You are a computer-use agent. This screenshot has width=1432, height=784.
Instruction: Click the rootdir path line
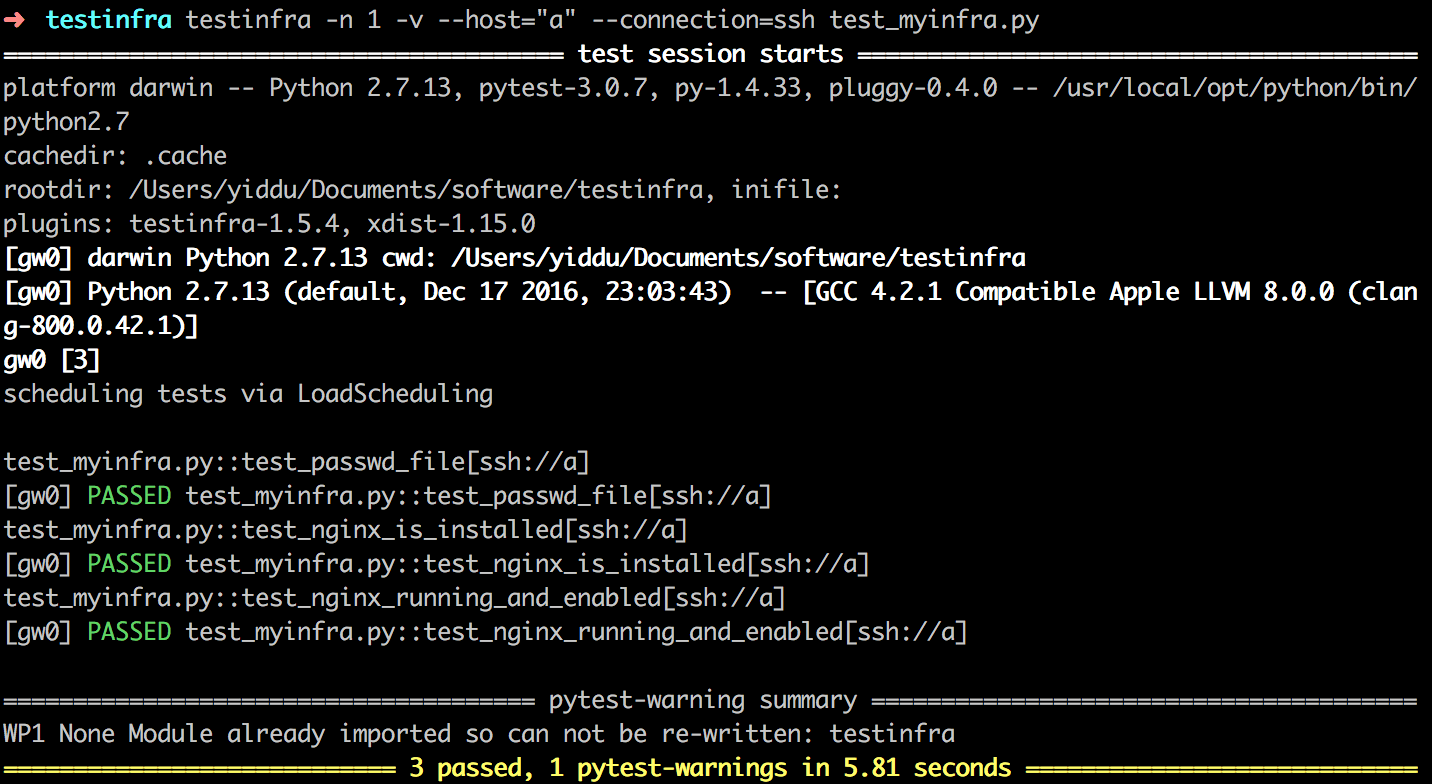click(x=422, y=190)
